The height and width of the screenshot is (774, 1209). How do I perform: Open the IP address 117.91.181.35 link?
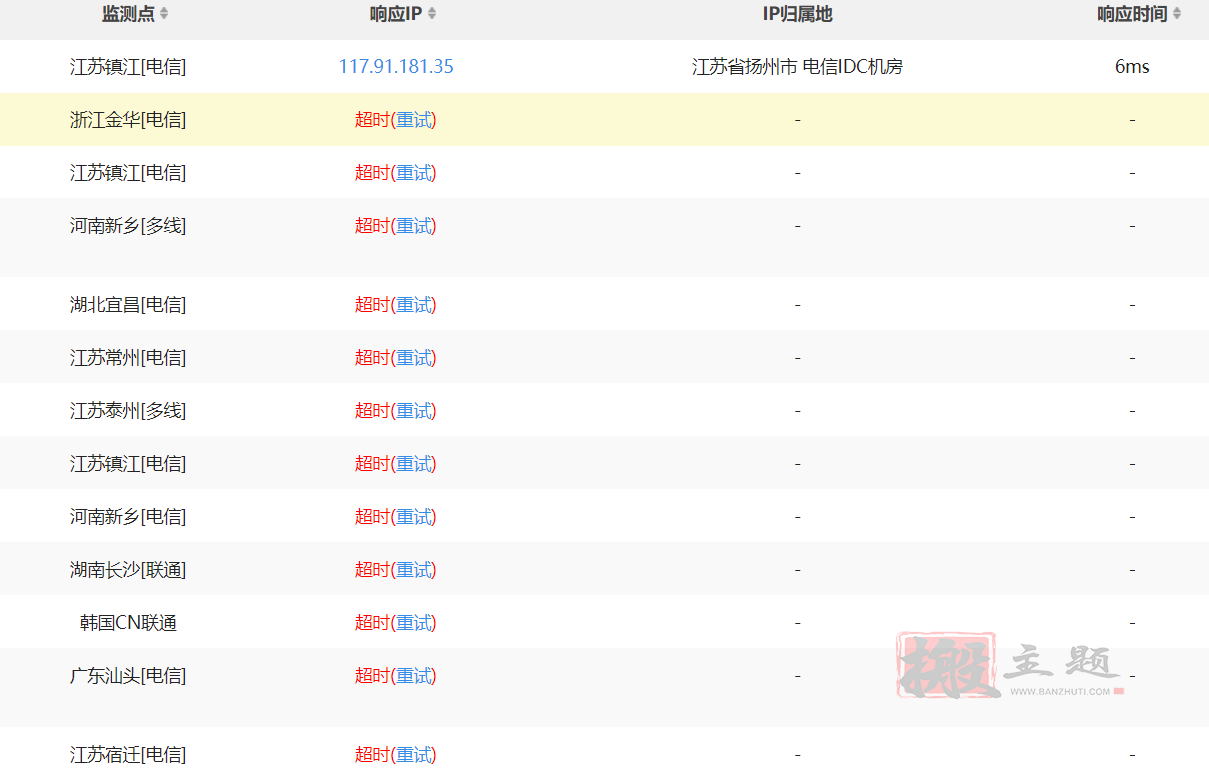click(x=396, y=67)
